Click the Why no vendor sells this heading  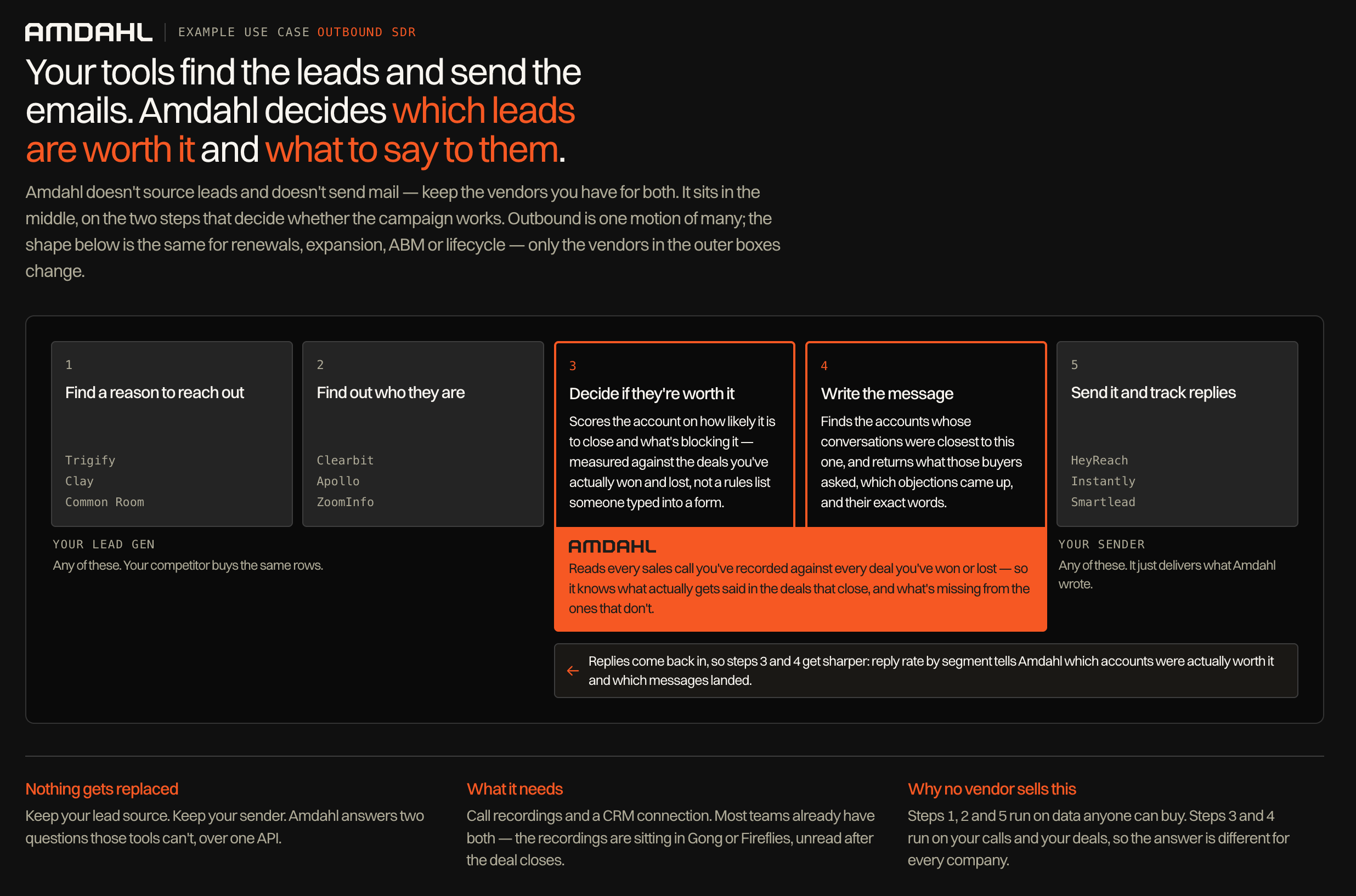click(x=992, y=789)
